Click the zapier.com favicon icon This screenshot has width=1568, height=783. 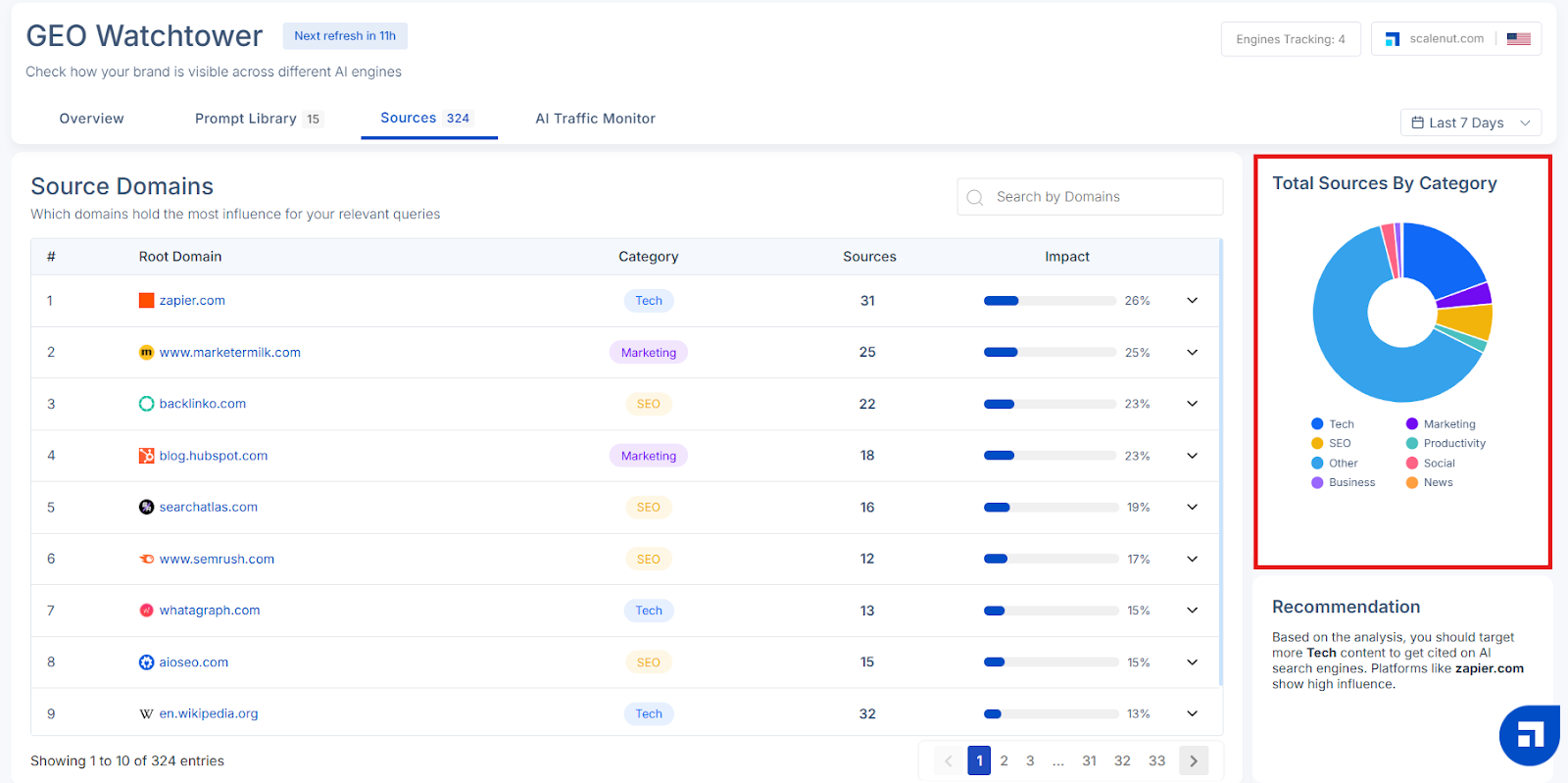[146, 301]
